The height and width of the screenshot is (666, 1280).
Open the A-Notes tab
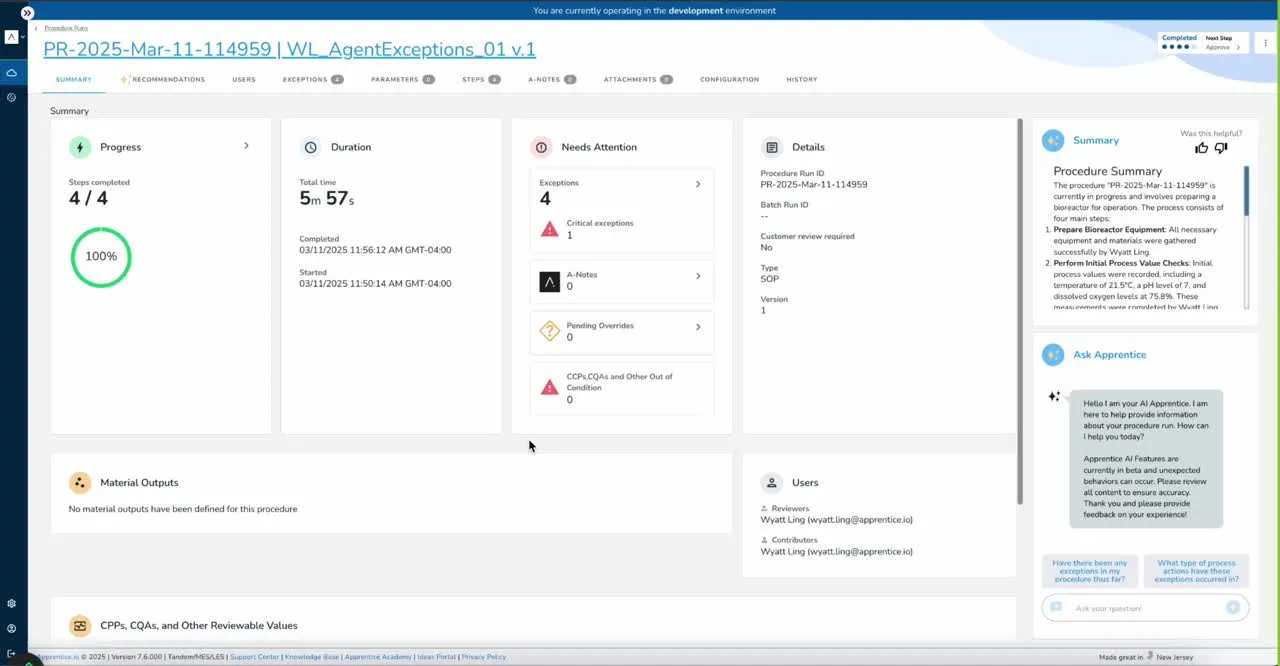pyautogui.click(x=552, y=79)
